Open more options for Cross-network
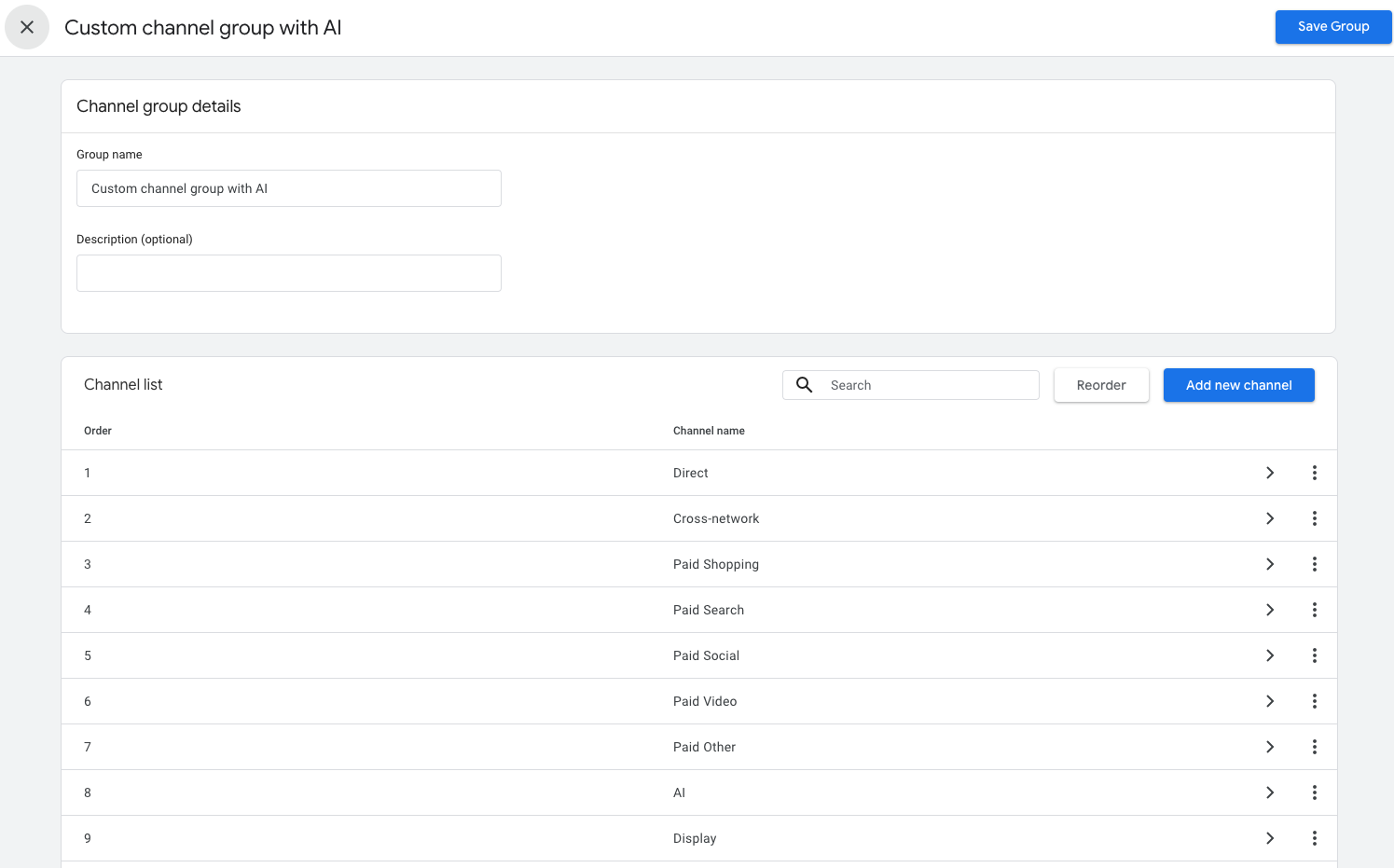 [1315, 518]
